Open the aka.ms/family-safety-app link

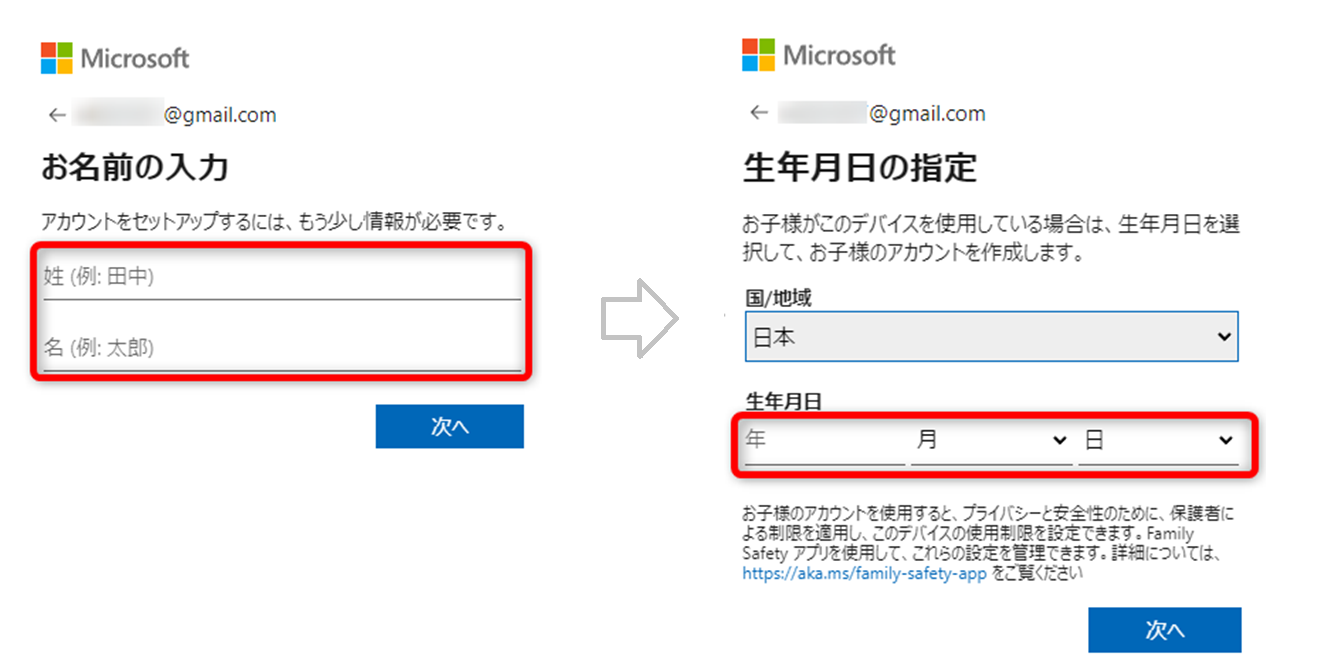point(864,574)
